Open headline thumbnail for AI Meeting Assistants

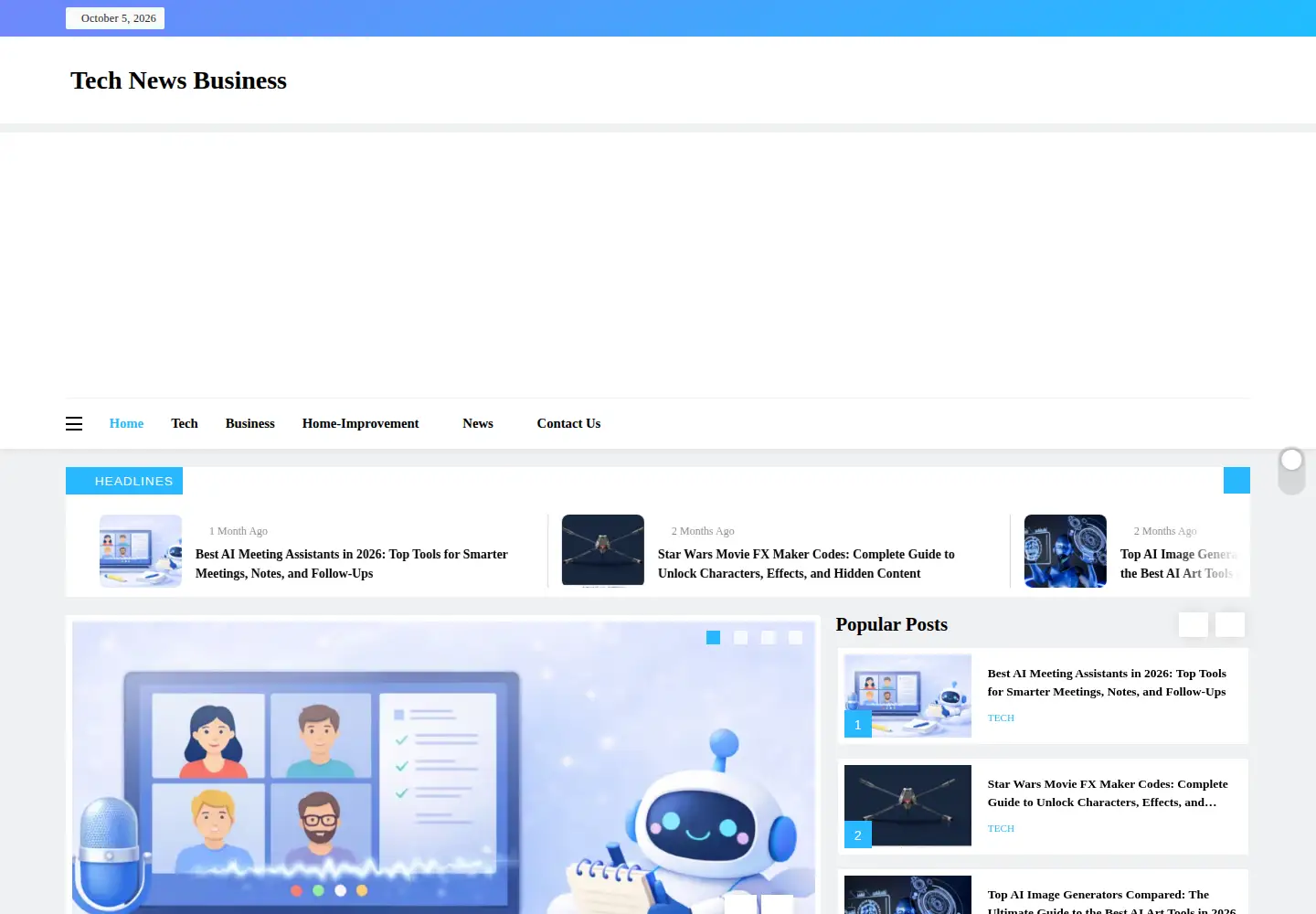[x=141, y=550]
